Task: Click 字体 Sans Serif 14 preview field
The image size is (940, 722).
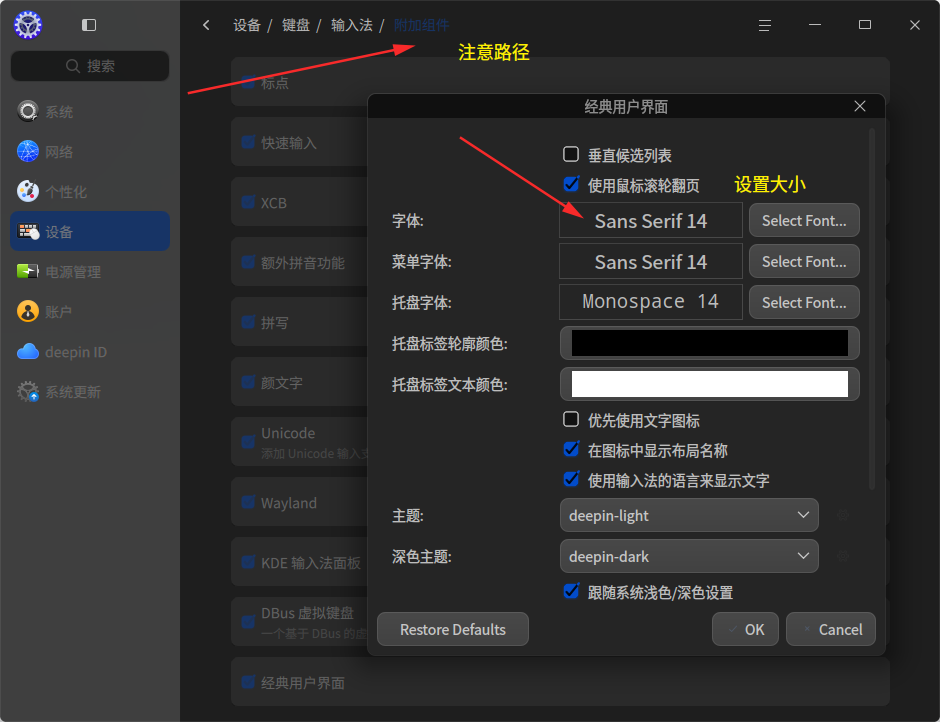Action: pos(650,221)
